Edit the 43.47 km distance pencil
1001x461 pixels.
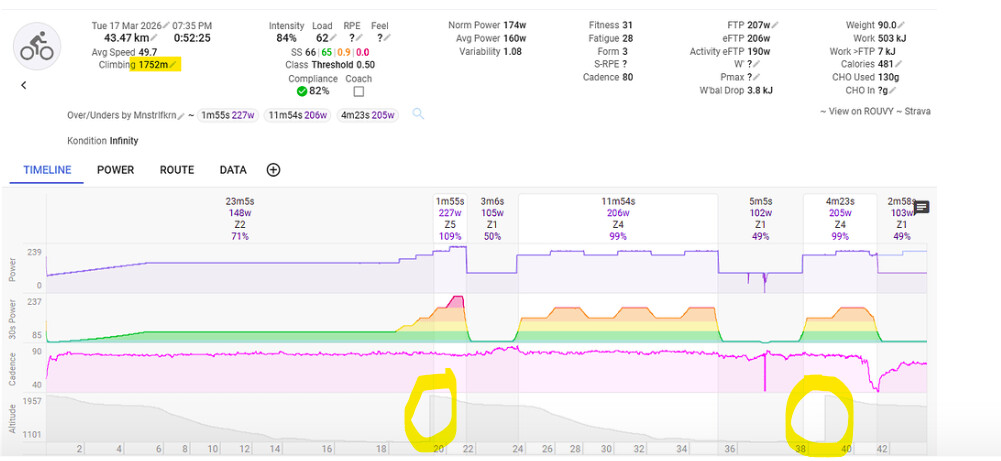pyautogui.click(x=152, y=37)
